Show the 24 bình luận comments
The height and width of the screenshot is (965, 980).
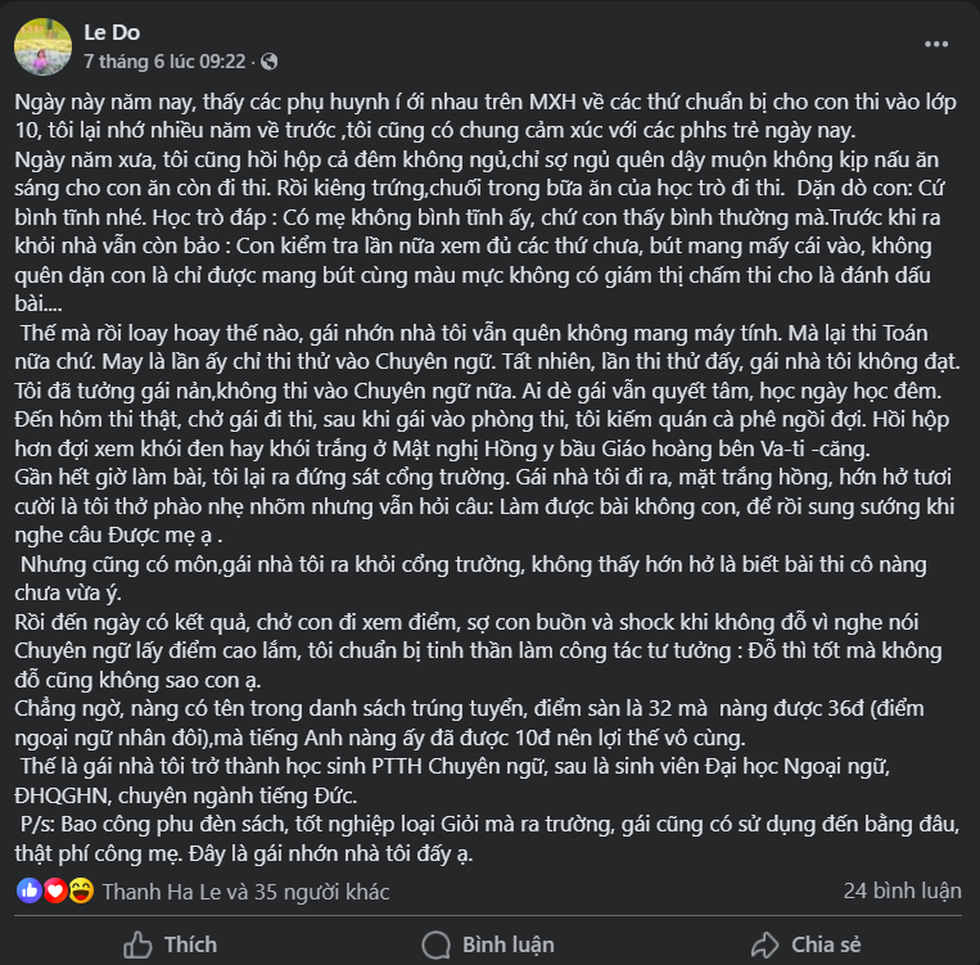[x=902, y=891]
